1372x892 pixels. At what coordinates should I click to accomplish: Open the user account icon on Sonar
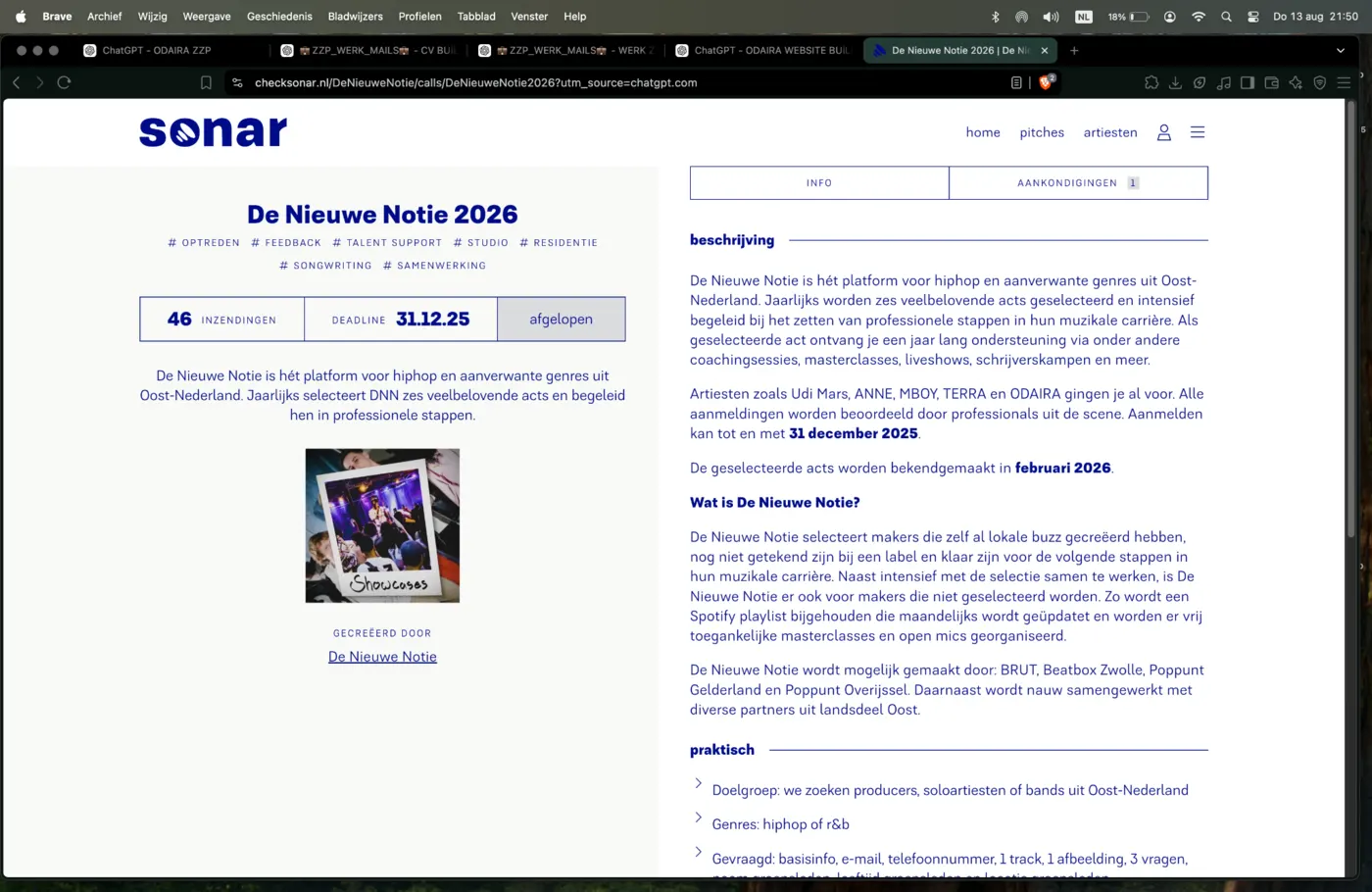coord(1163,132)
